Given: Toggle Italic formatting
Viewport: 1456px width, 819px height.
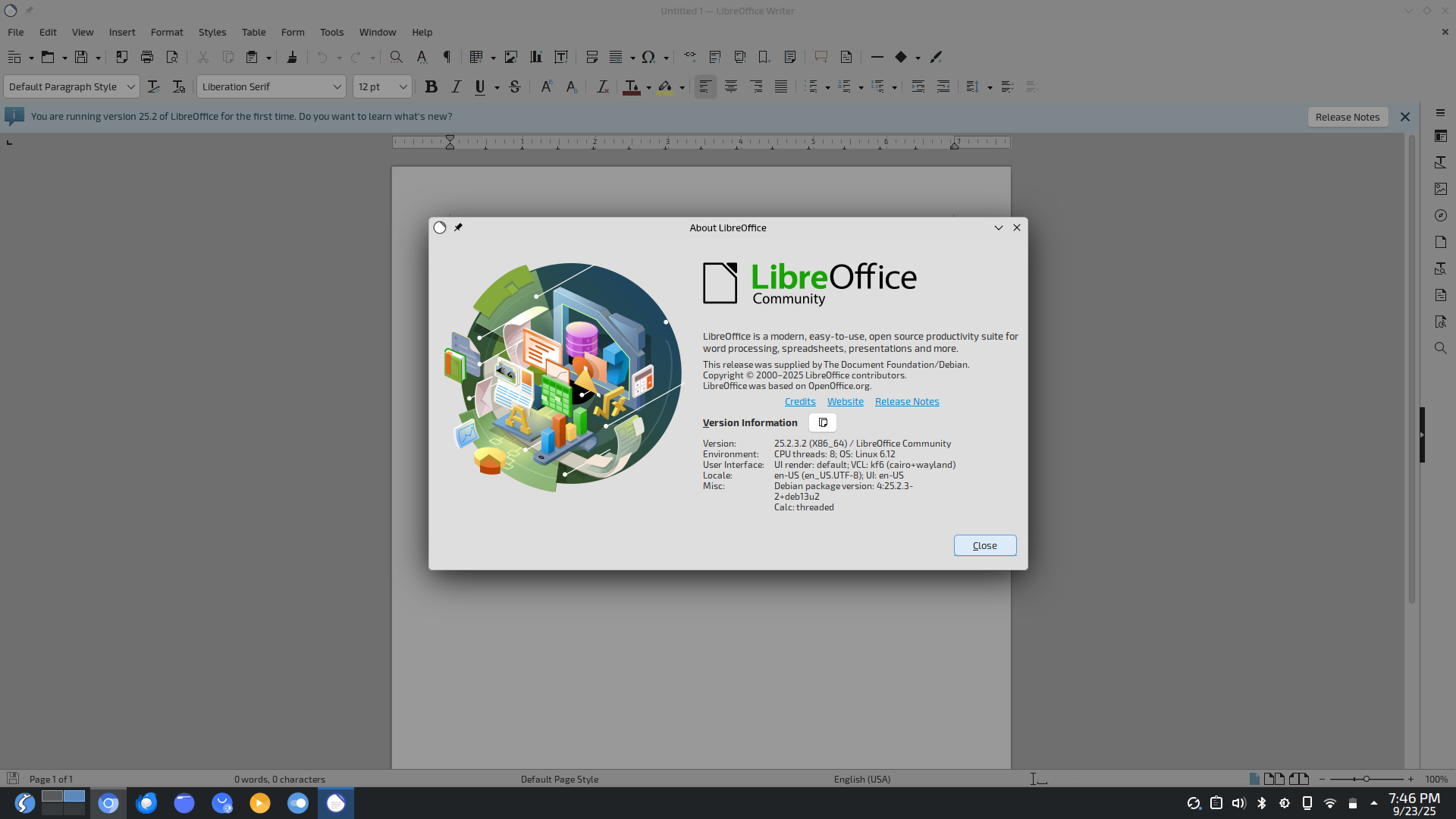Looking at the screenshot, I should click(x=456, y=87).
